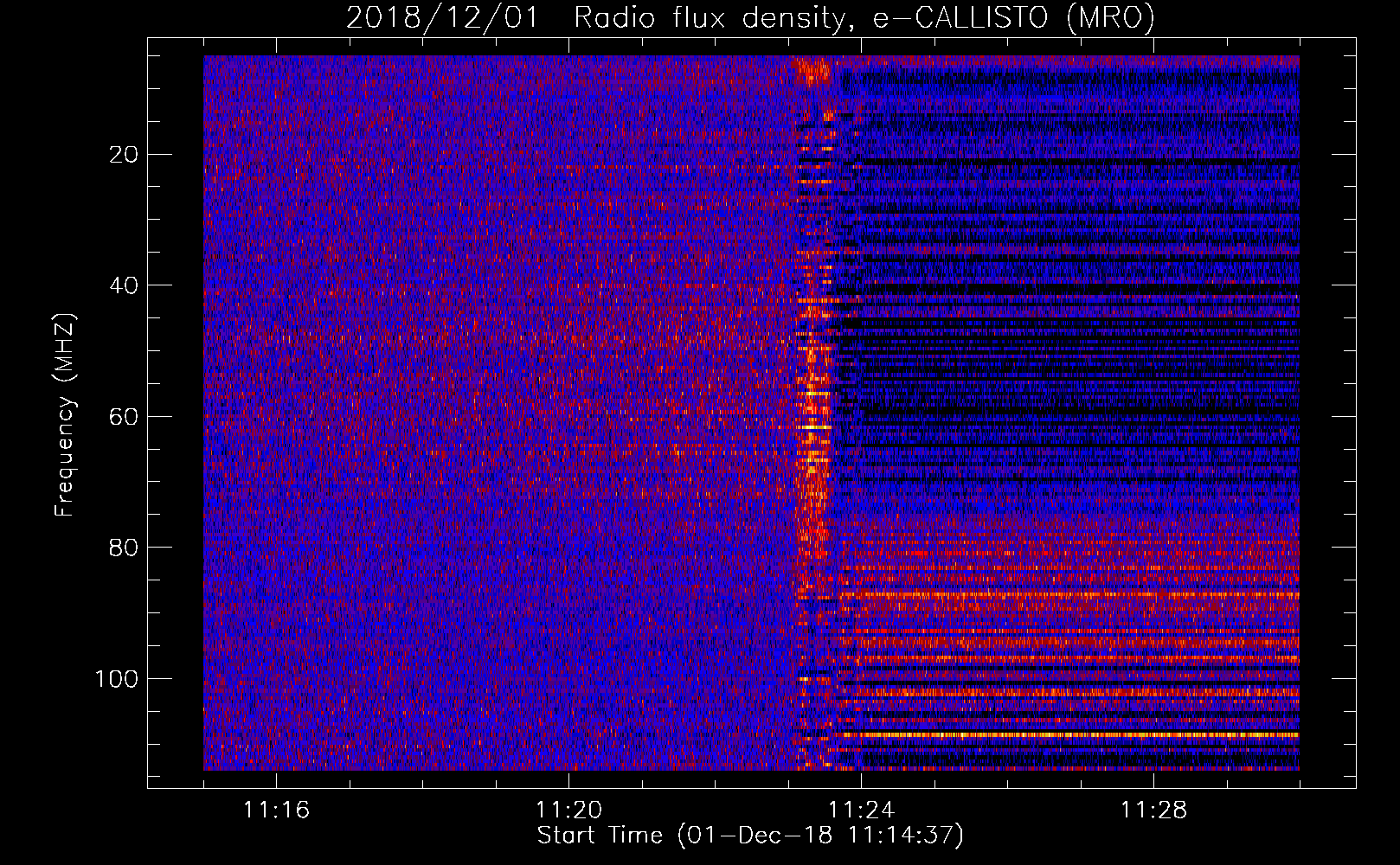Click the 100 frequency tick label
1400x865 pixels.
117,679
